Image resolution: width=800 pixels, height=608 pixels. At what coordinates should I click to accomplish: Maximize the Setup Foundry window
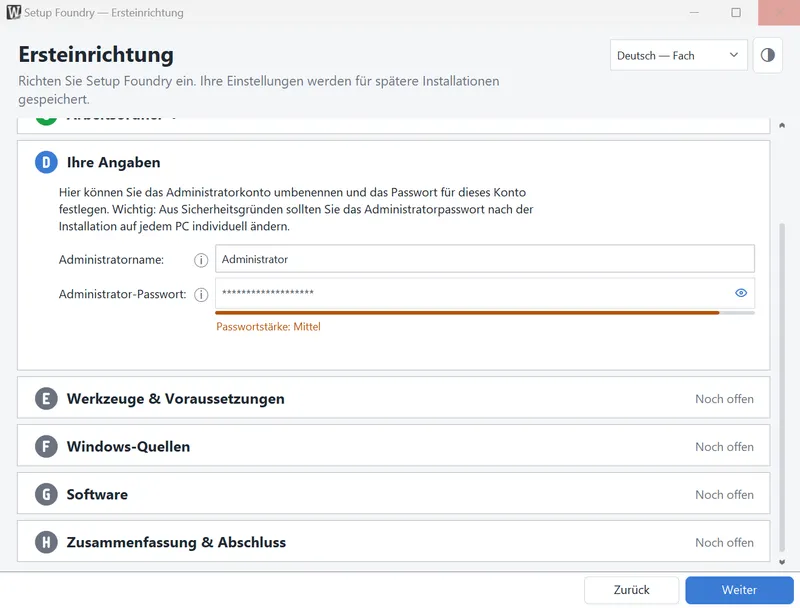736,12
